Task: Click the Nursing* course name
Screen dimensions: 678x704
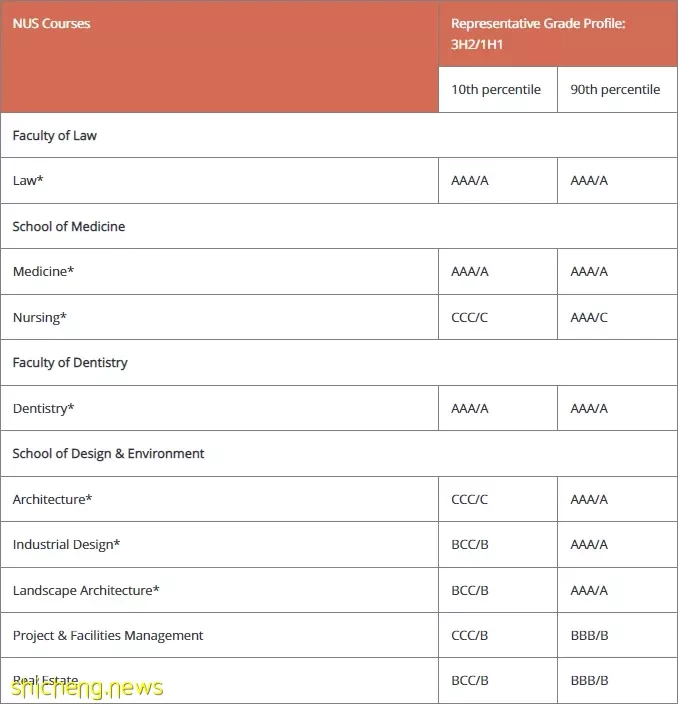Action: coord(40,317)
